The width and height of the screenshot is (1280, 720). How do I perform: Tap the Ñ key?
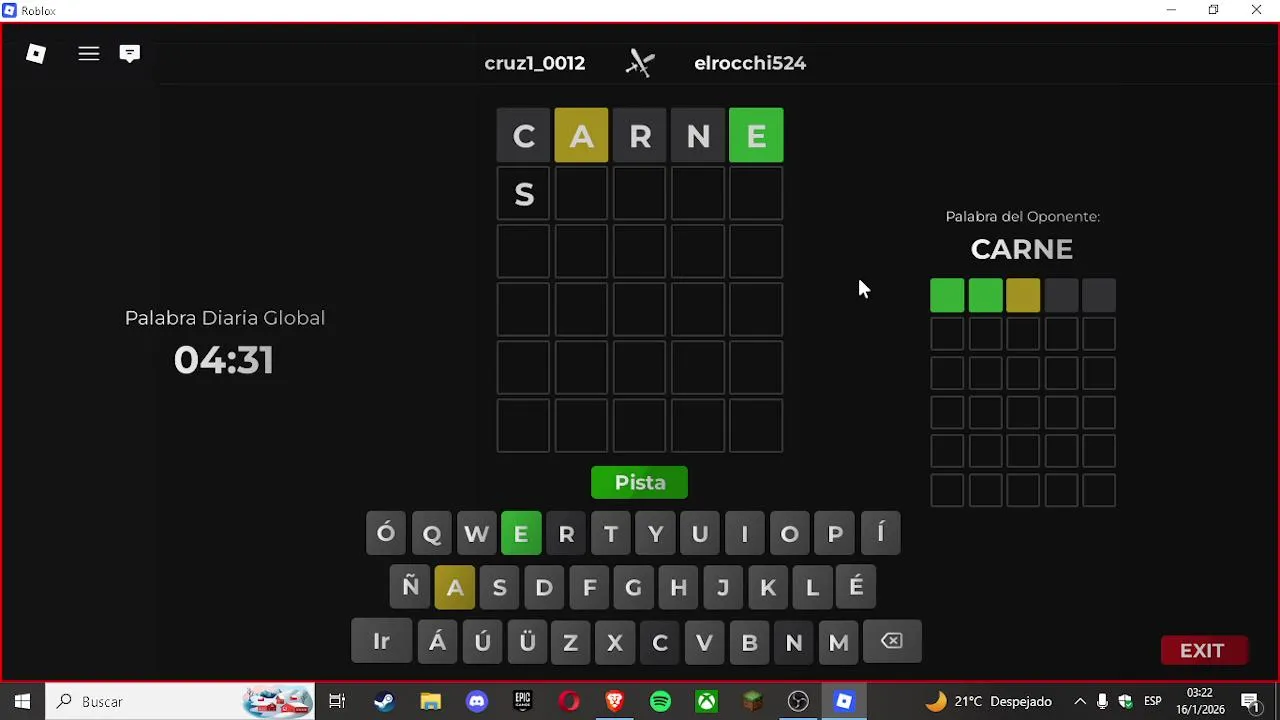410,588
